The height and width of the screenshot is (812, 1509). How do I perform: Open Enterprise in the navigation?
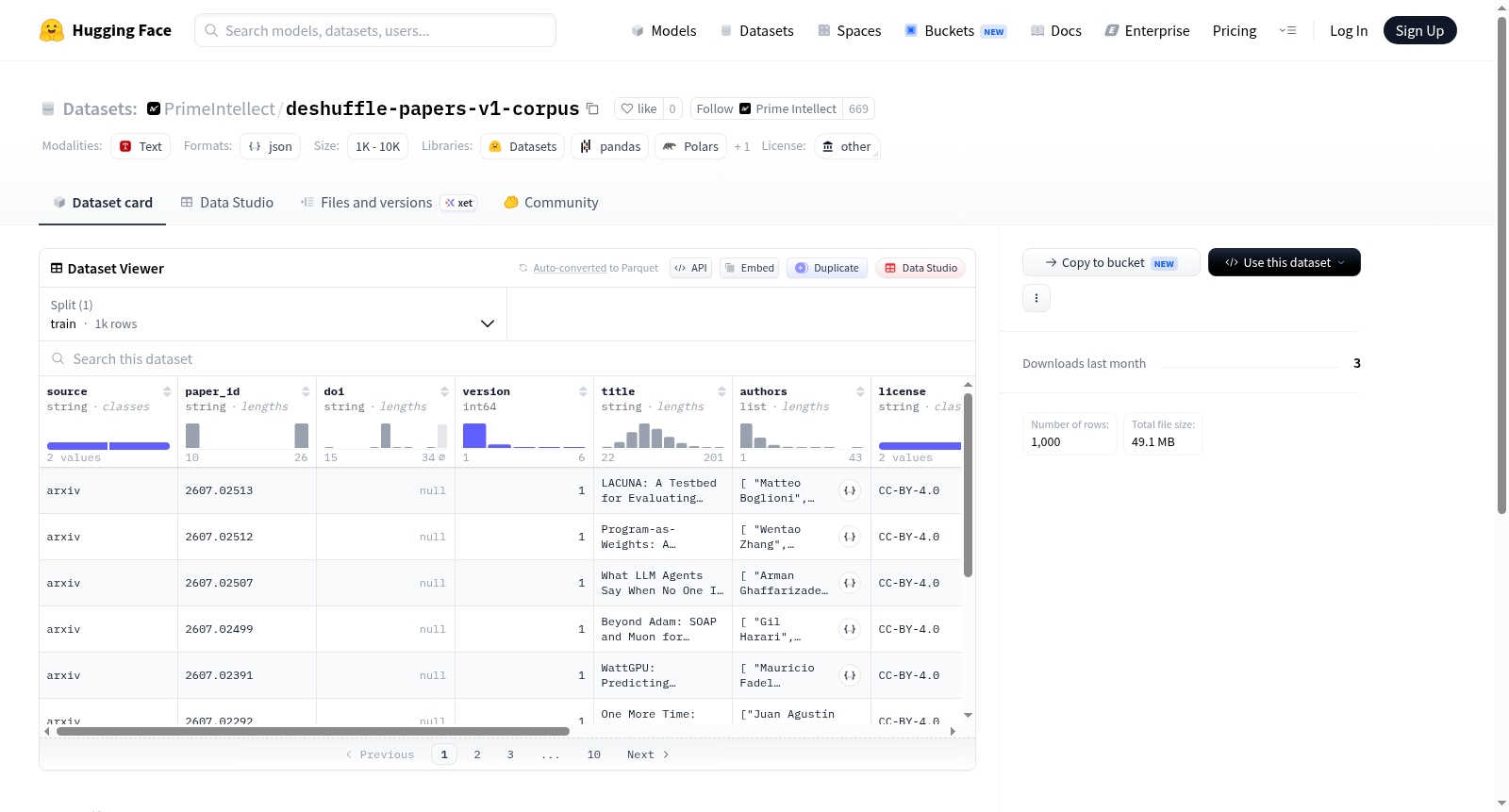pos(1147,30)
